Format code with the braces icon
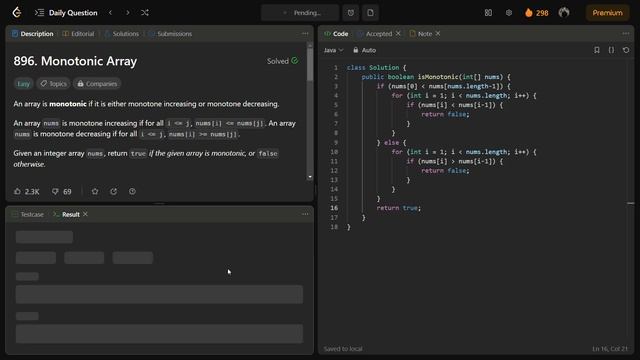 tap(611, 50)
